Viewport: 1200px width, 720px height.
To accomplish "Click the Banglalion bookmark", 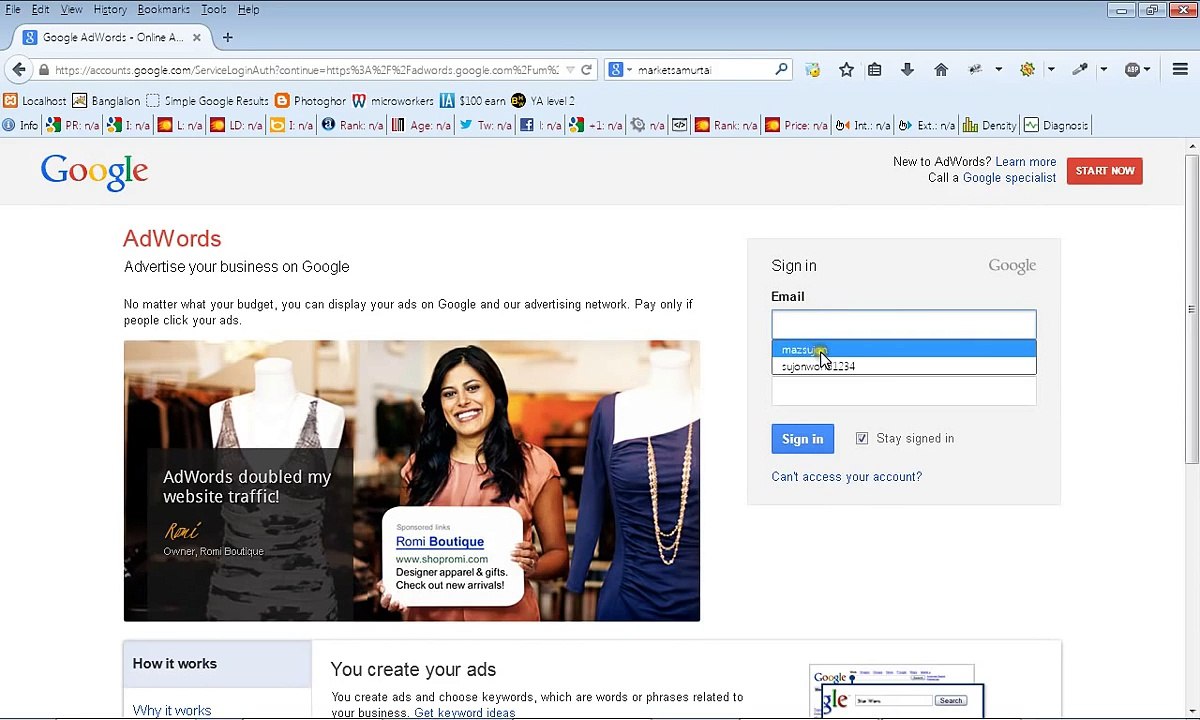I will click(106, 101).
